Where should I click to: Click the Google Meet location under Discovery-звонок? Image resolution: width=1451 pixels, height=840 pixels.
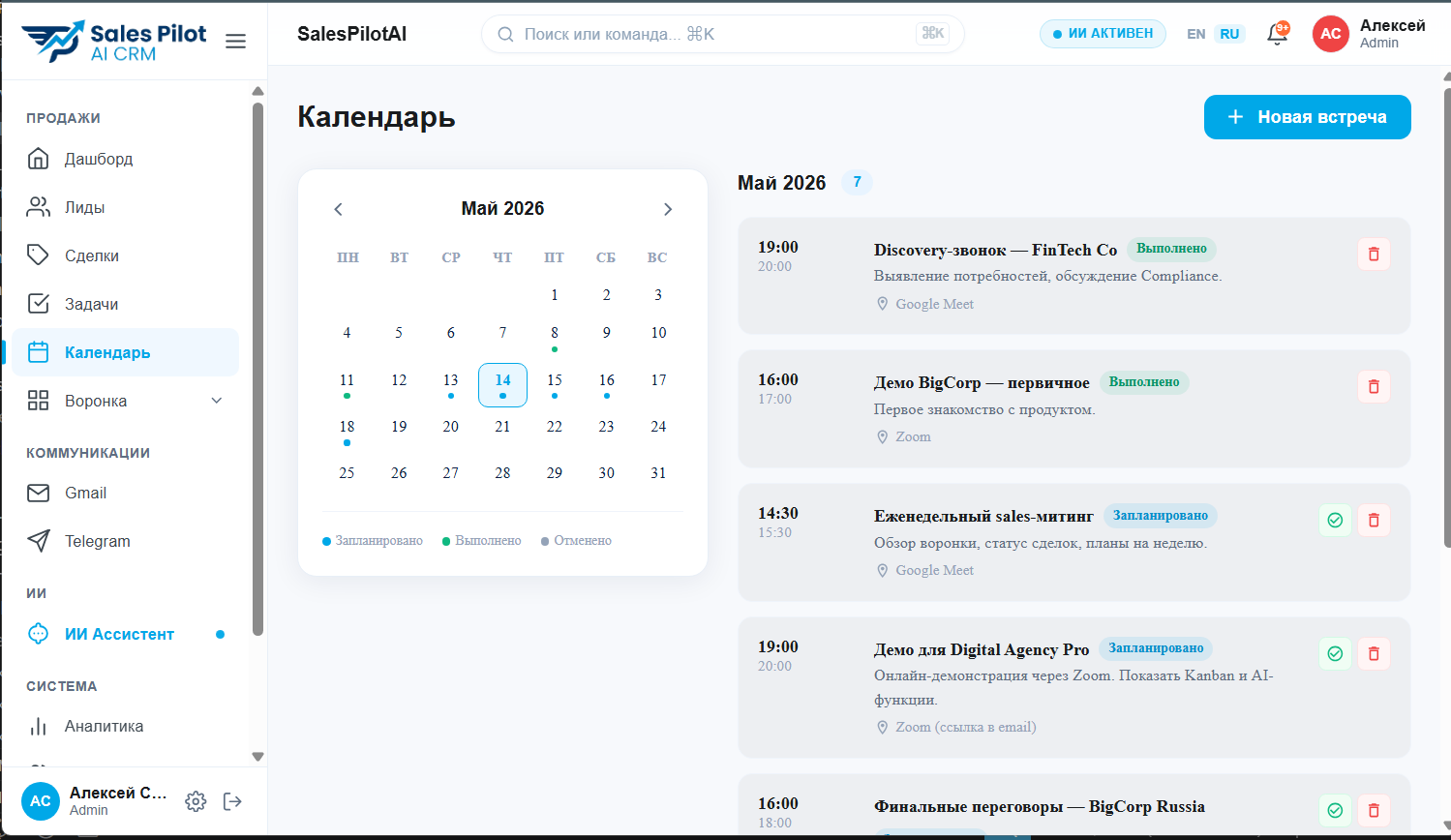(x=924, y=304)
